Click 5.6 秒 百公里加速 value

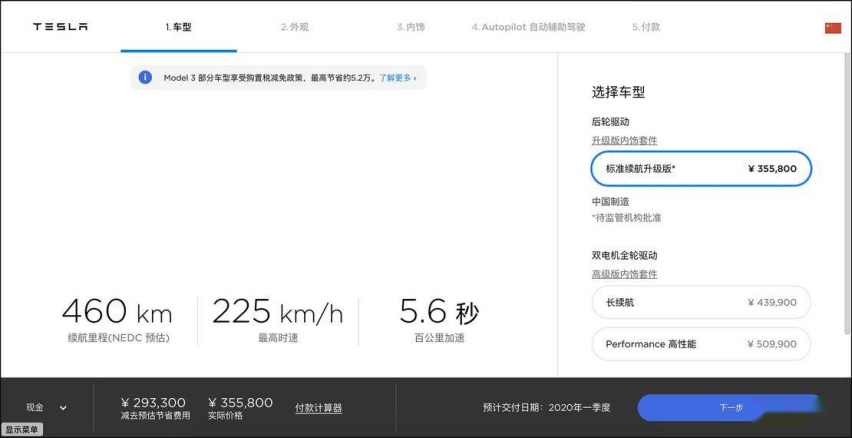[x=440, y=321]
